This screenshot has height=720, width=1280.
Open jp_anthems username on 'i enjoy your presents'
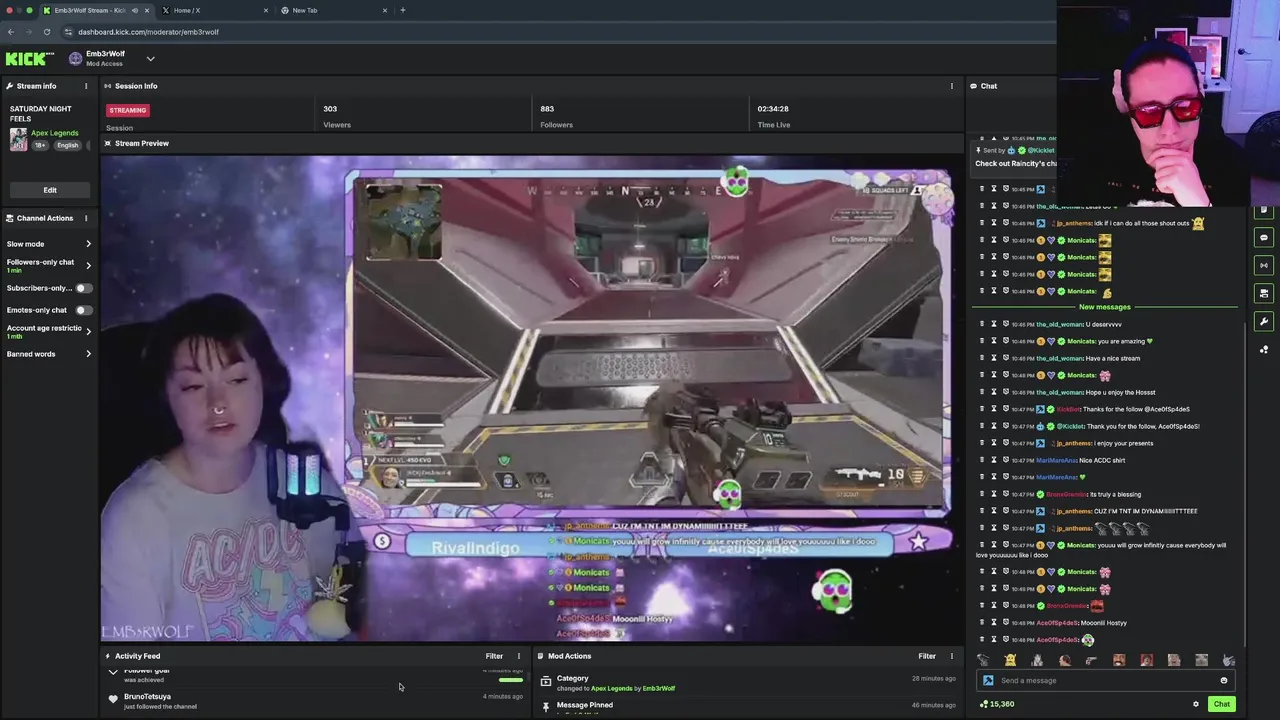coord(1075,443)
